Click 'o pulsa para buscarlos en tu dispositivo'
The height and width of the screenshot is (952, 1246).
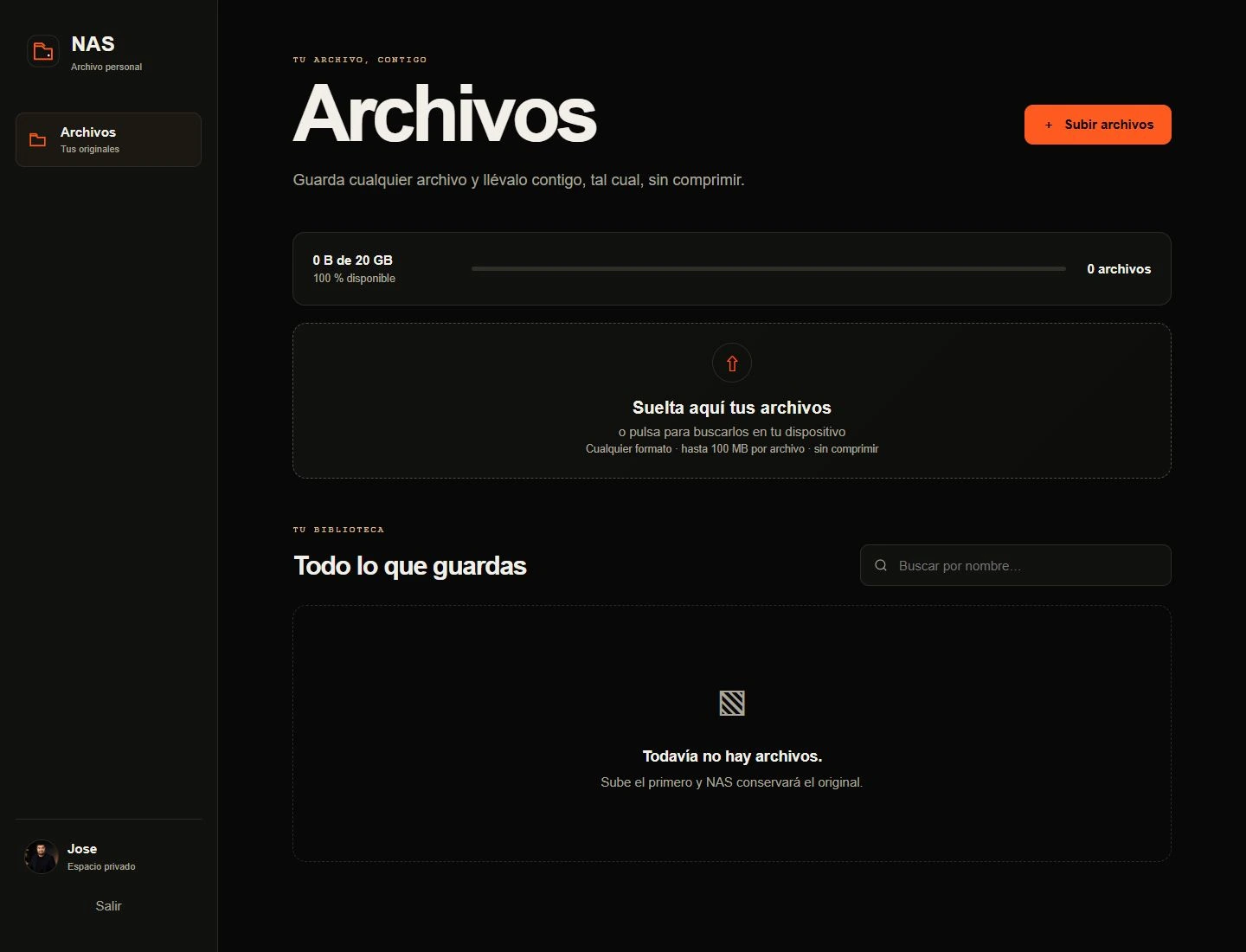(732, 432)
